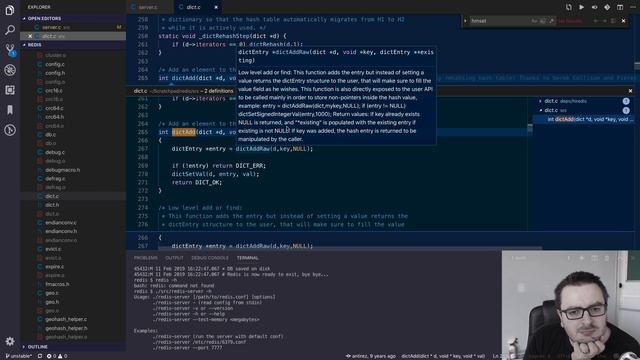Open the OUTPUT panel tab
Screen dimensions: 640x360
pos(174,258)
